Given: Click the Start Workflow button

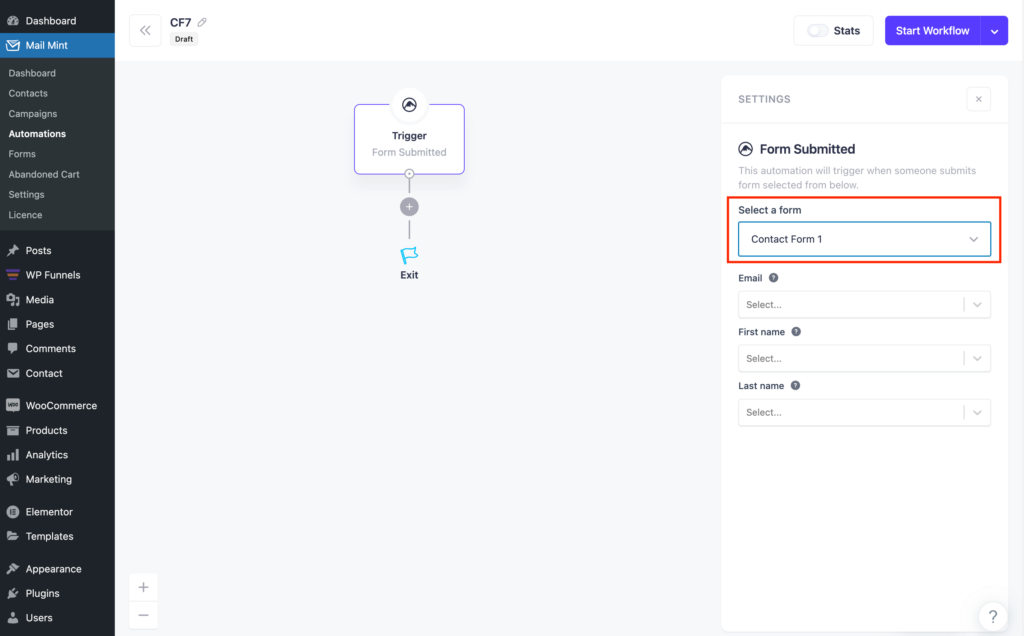Looking at the screenshot, I should [x=932, y=30].
